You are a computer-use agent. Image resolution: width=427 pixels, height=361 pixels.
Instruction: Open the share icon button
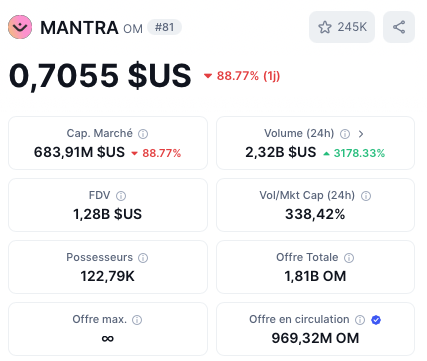pos(399,27)
